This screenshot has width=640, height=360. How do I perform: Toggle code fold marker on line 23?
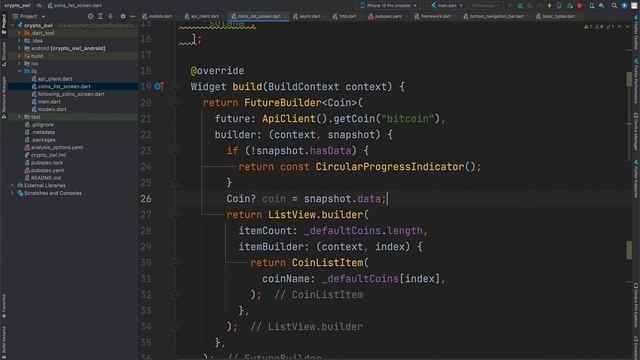175,151
